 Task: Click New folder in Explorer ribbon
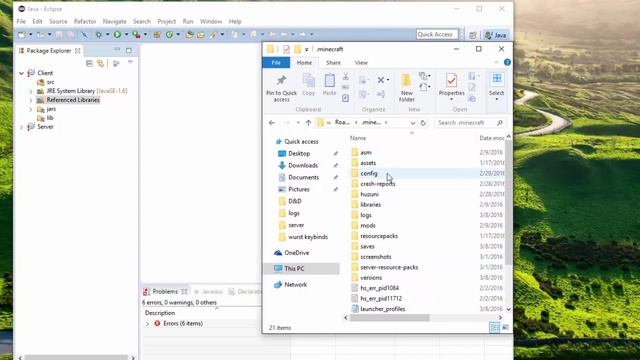[407, 88]
